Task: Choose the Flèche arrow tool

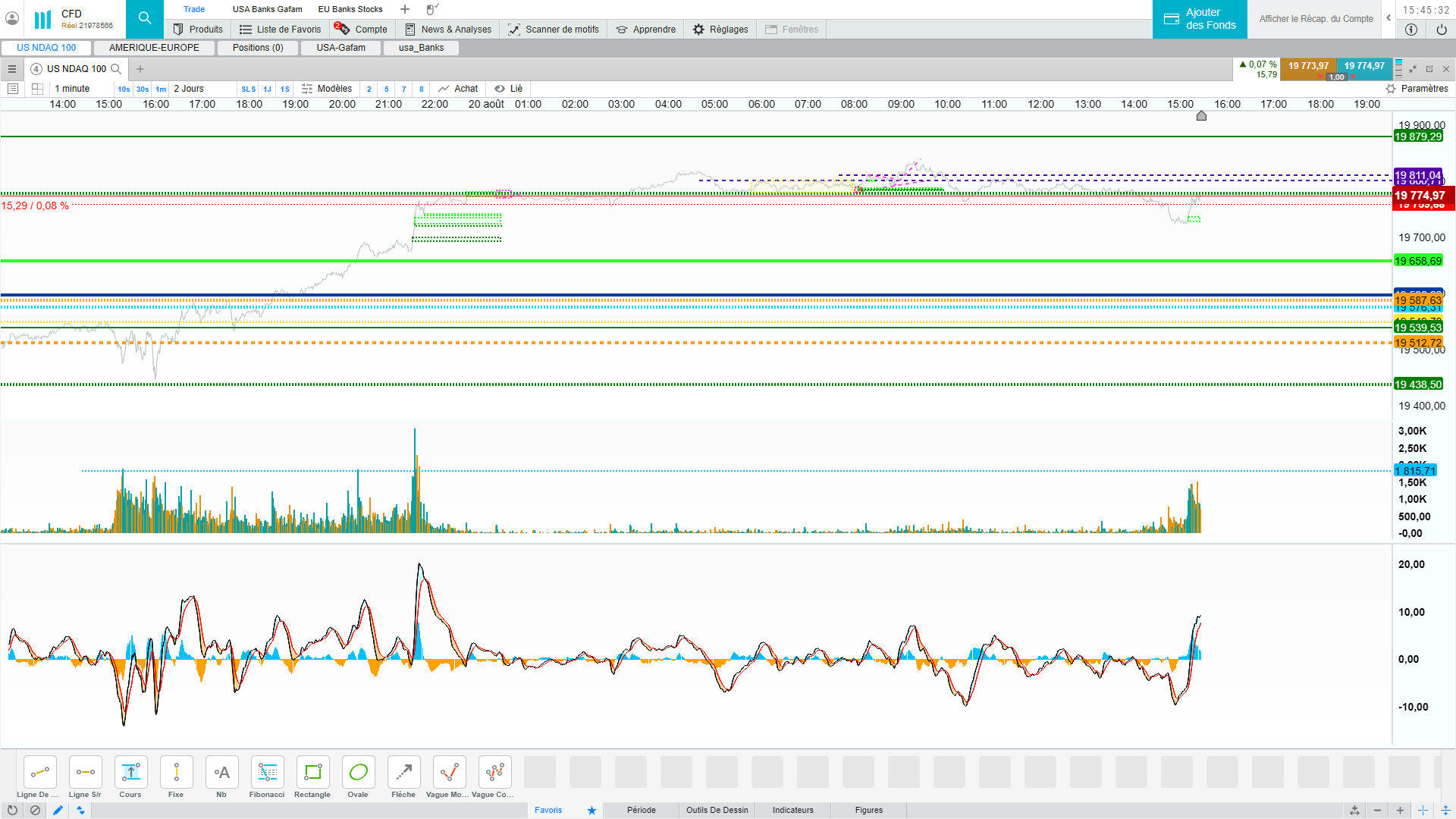Action: point(403,773)
